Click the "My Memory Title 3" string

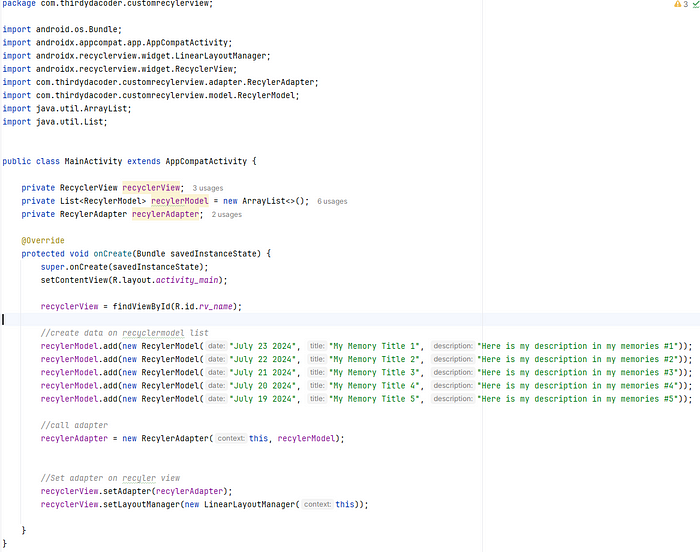[375, 372]
